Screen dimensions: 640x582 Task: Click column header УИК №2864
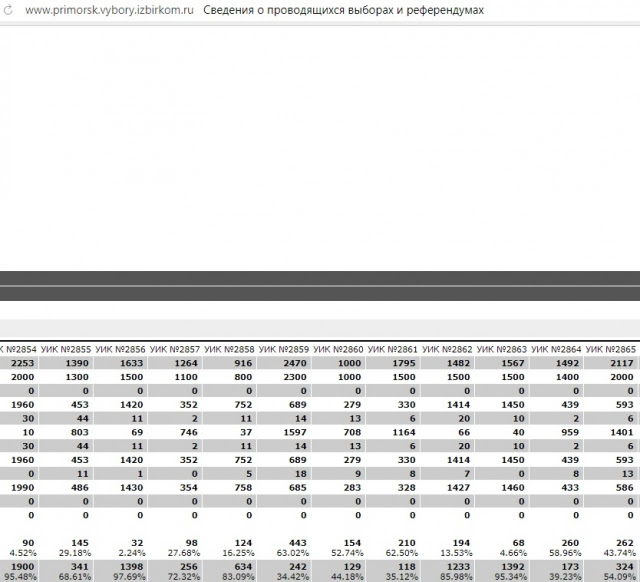[x=556, y=349]
